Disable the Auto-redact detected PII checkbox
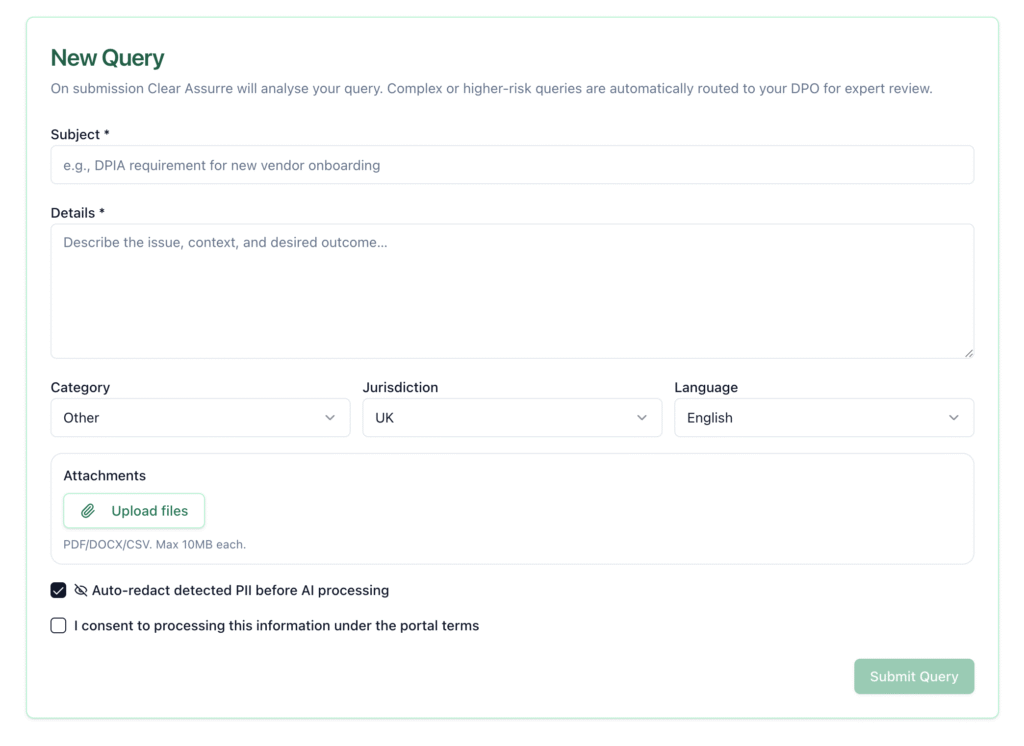Screen dimensions: 1024x746 [59, 591]
